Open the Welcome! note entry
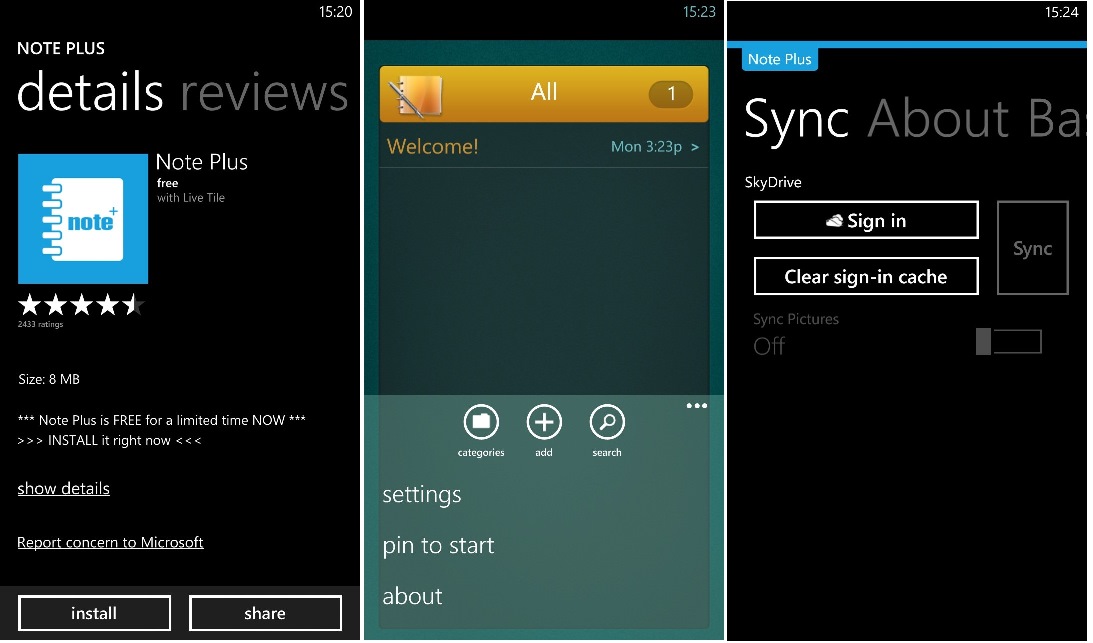 pyautogui.click(x=544, y=146)
